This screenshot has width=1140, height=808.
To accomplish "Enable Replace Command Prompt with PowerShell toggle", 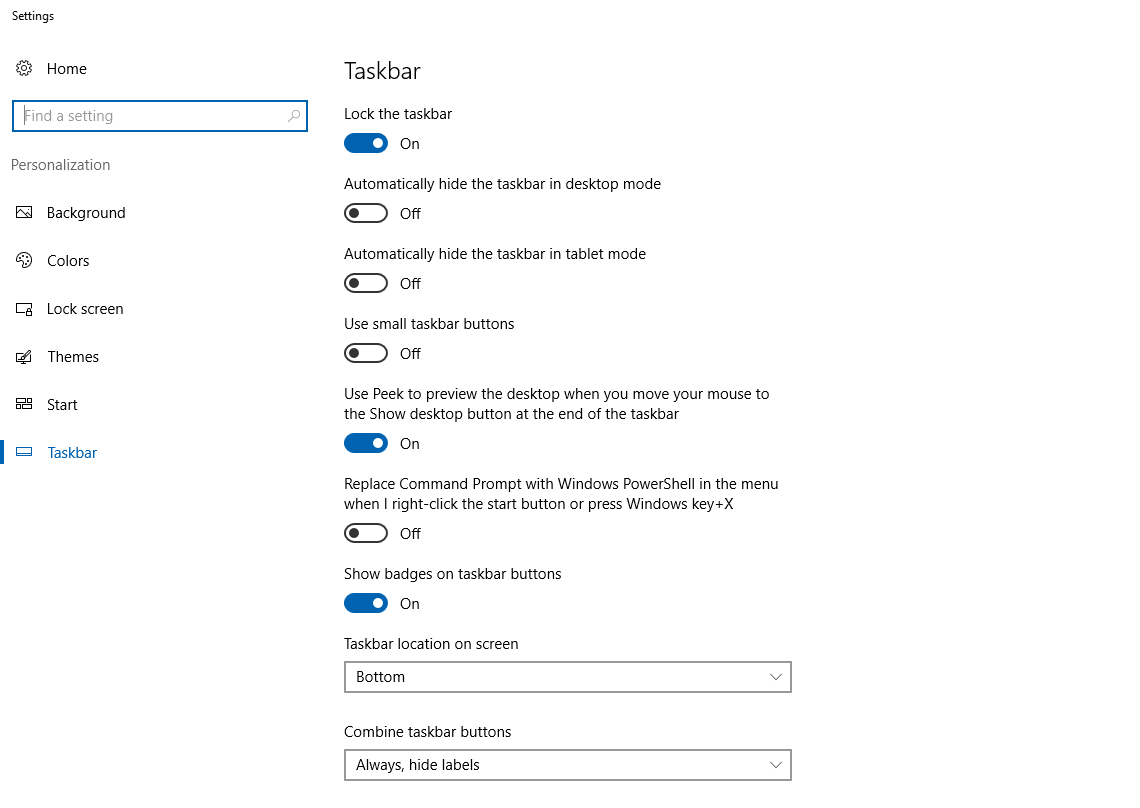I will [366, 533].
